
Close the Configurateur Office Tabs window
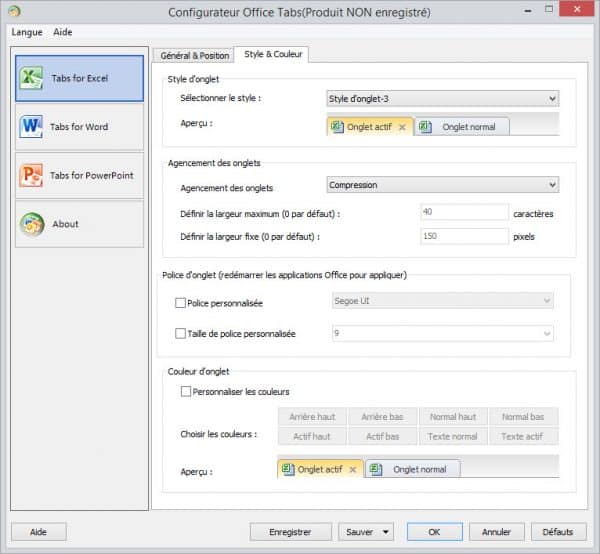577,9
